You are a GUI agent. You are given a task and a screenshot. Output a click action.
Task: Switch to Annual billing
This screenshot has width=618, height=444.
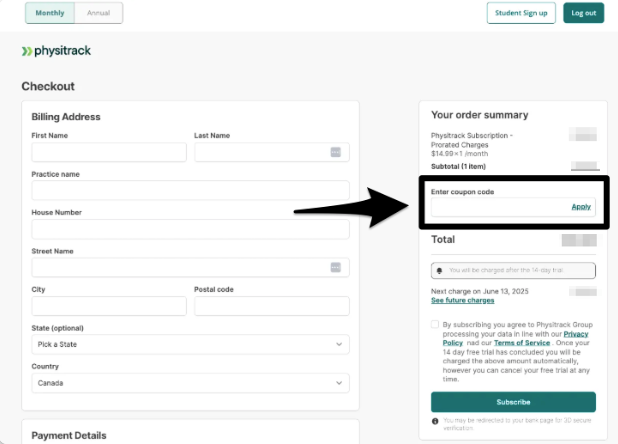click(99, 13)
